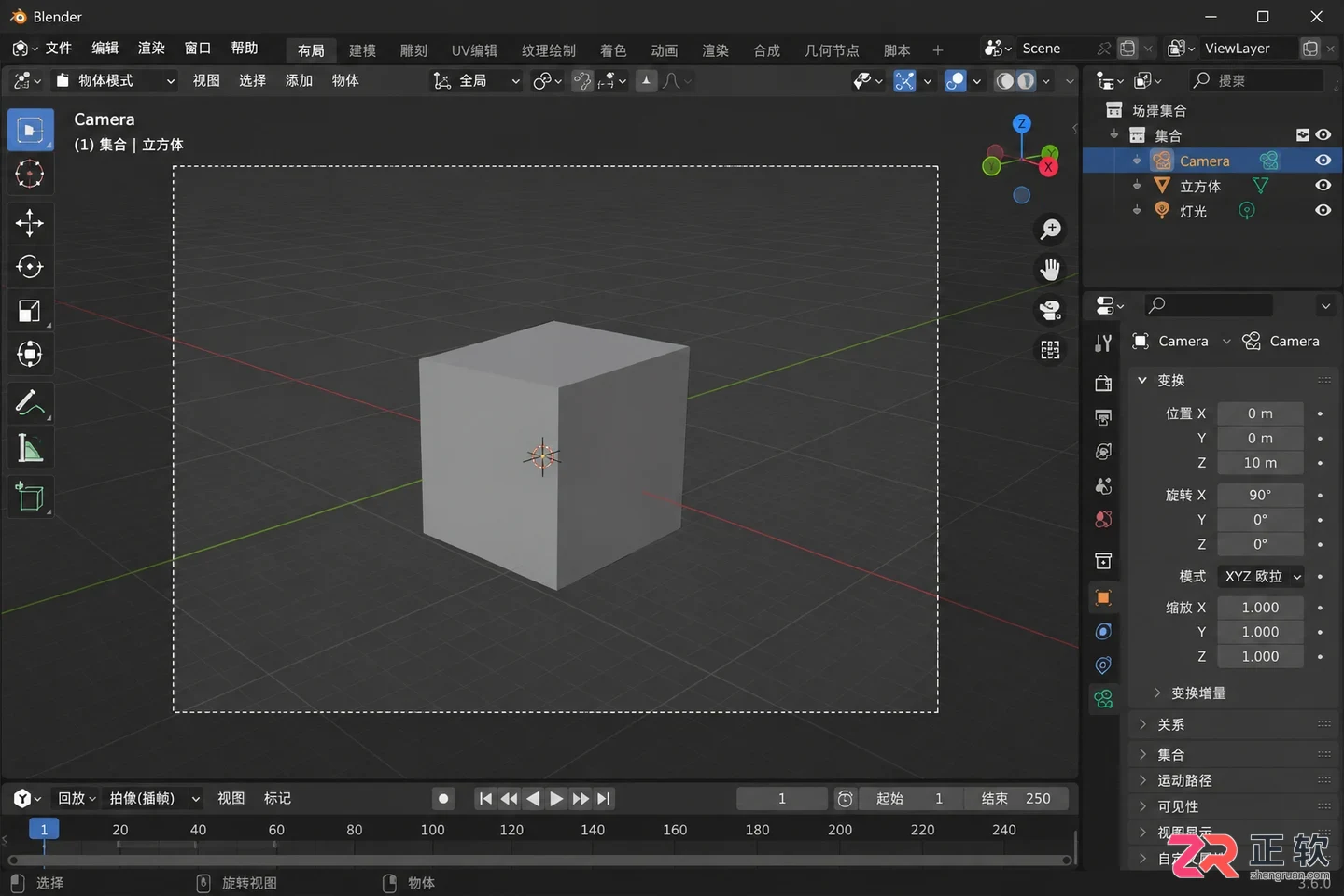
Task: Switch to the UV编辑 workspace tab
Action: pyautogui.click(x=474, y=50)
